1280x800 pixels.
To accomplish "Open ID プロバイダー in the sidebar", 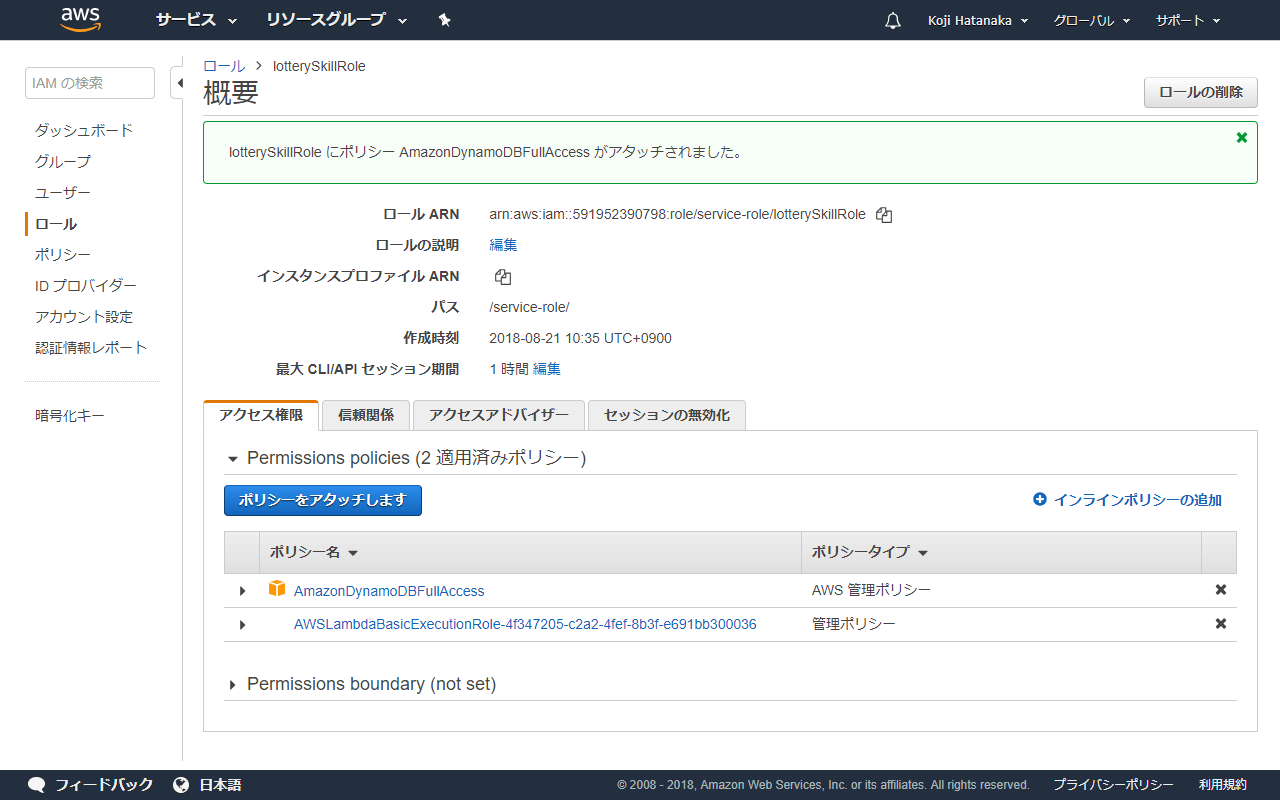I will [86, 286].
